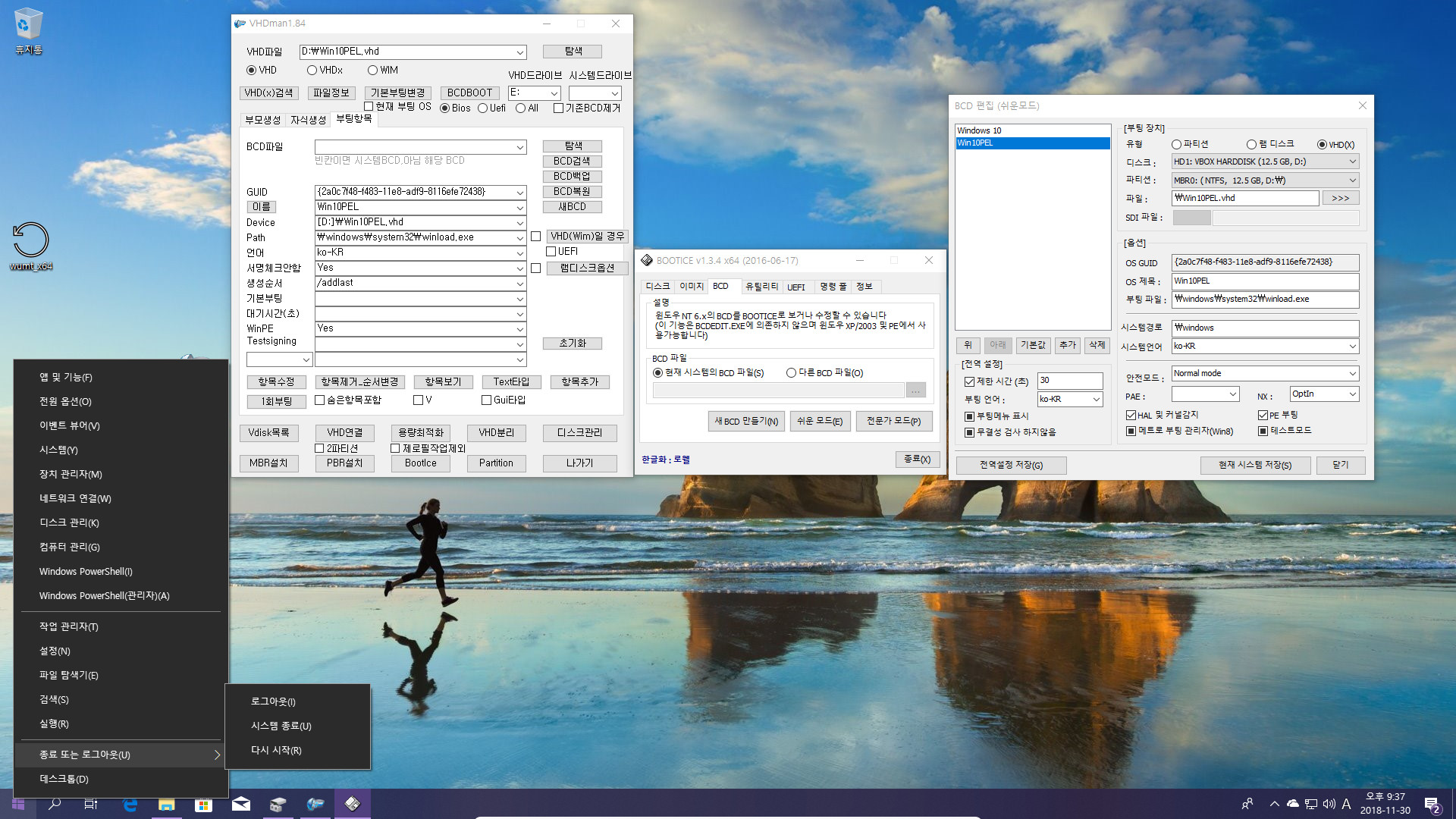Open the '디스크' tab in BOOTICE

tap(657, 286)
